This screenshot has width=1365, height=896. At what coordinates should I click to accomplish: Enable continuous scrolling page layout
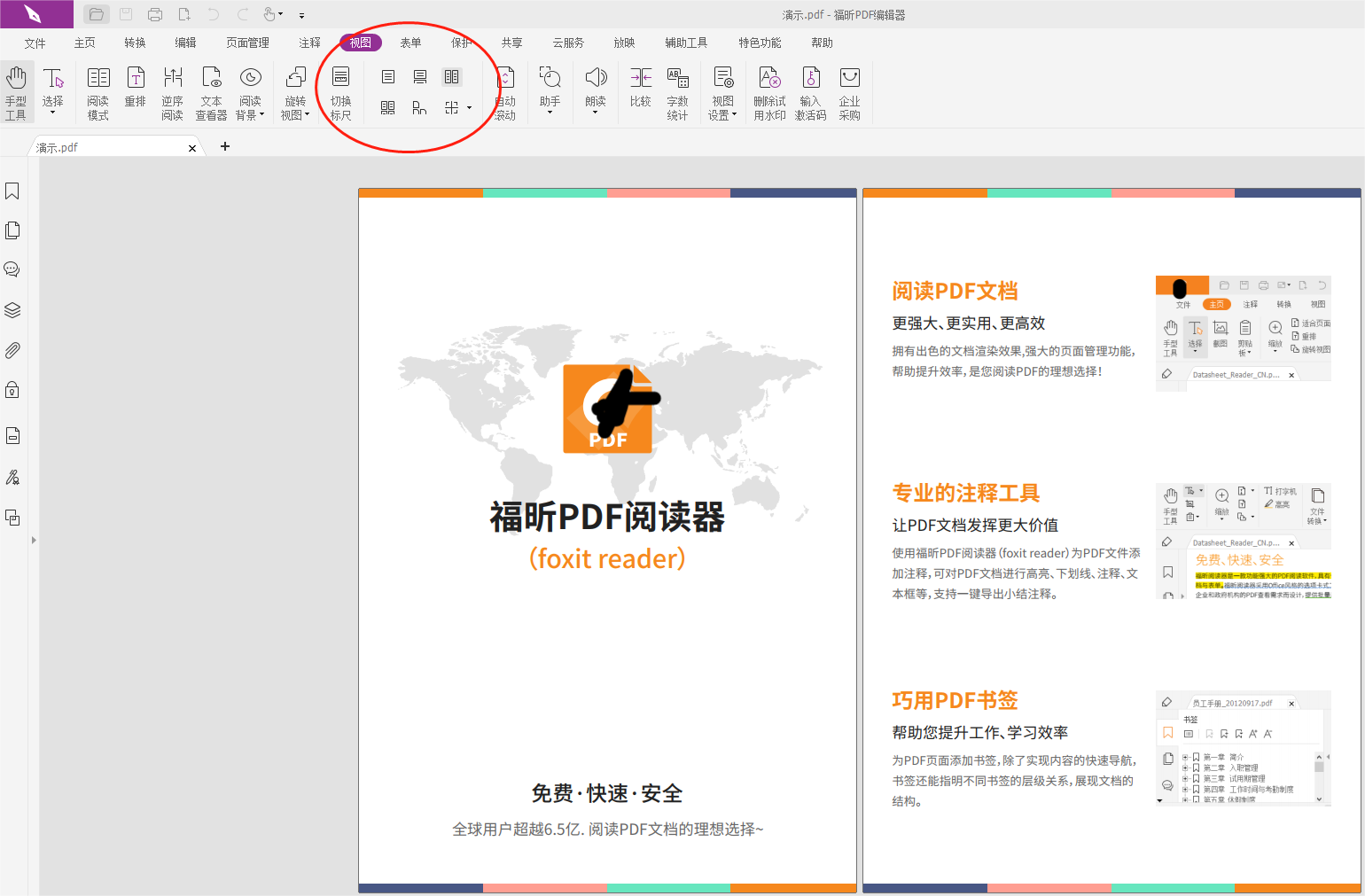(x=419, y=76)
